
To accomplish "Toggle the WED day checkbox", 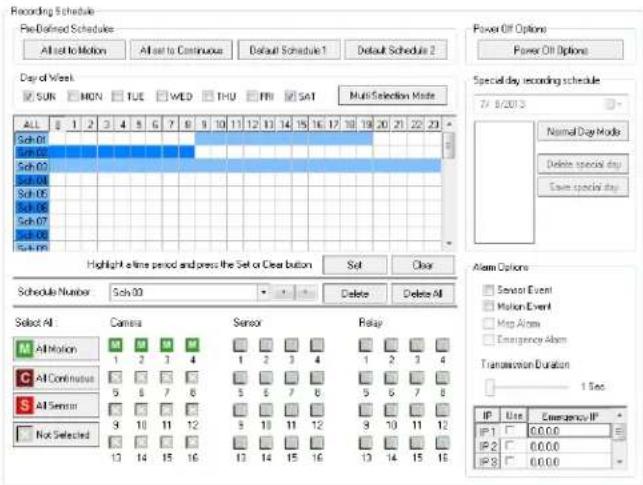I will click(x=162, y=96).
